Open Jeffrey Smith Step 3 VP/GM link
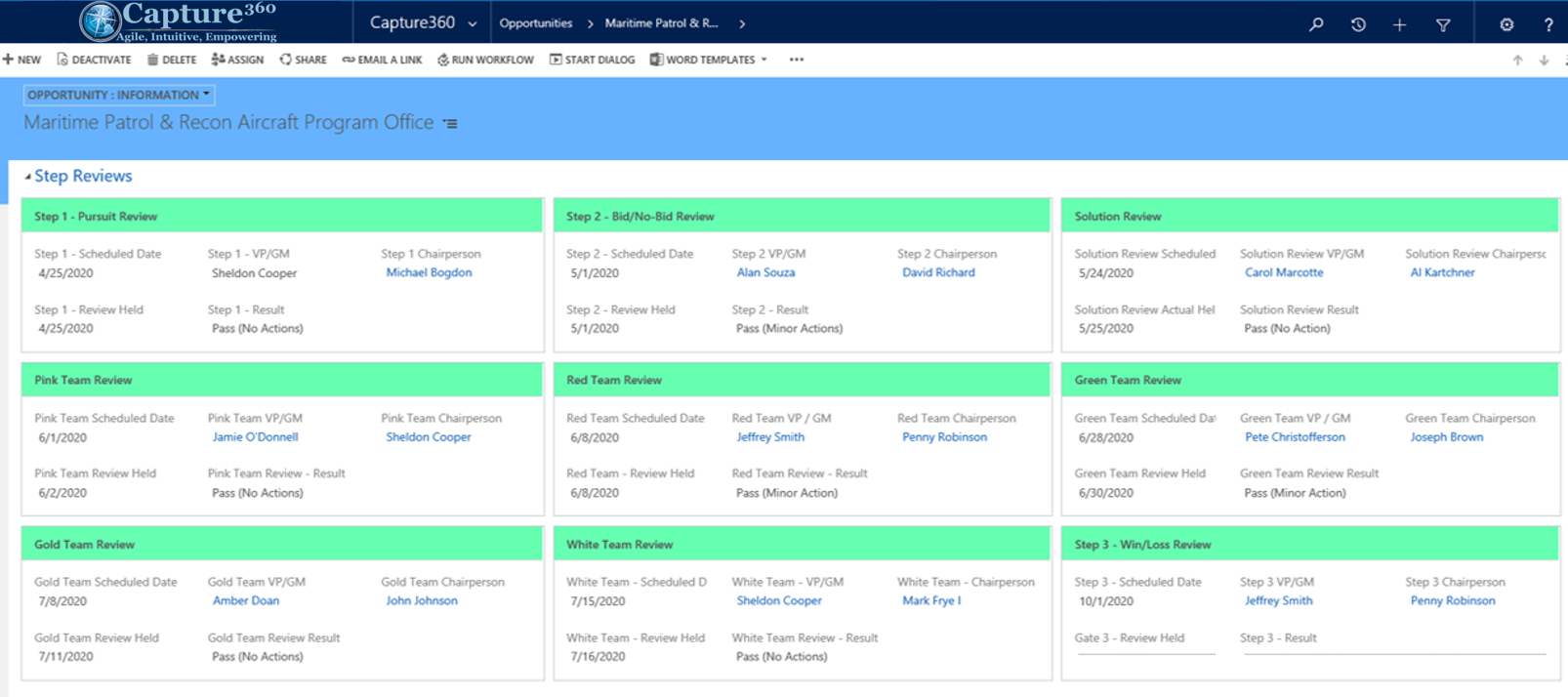Screen dimensions: 1568x697 (x=1278, y=601)
